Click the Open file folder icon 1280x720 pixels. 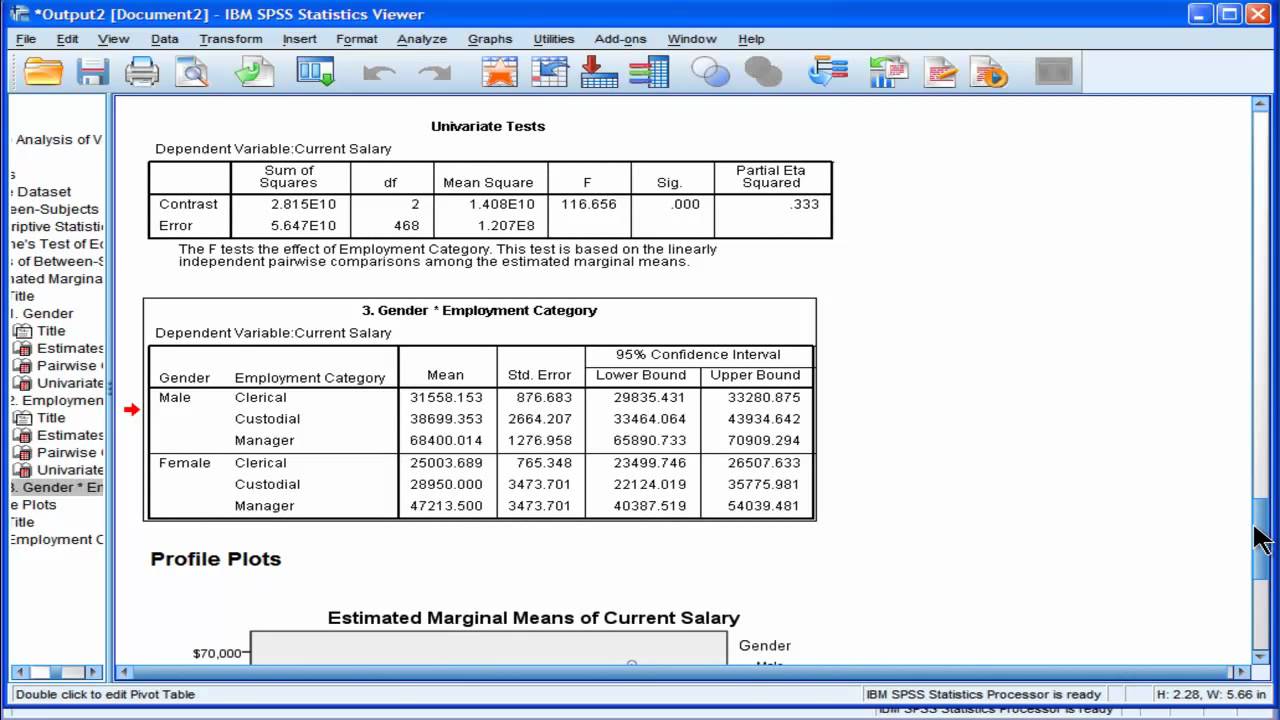point(43,73)
